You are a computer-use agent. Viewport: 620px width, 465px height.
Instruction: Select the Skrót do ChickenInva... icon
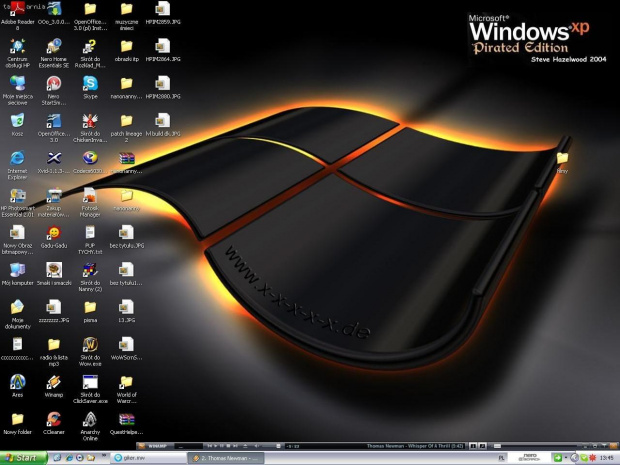coord(90,128)
